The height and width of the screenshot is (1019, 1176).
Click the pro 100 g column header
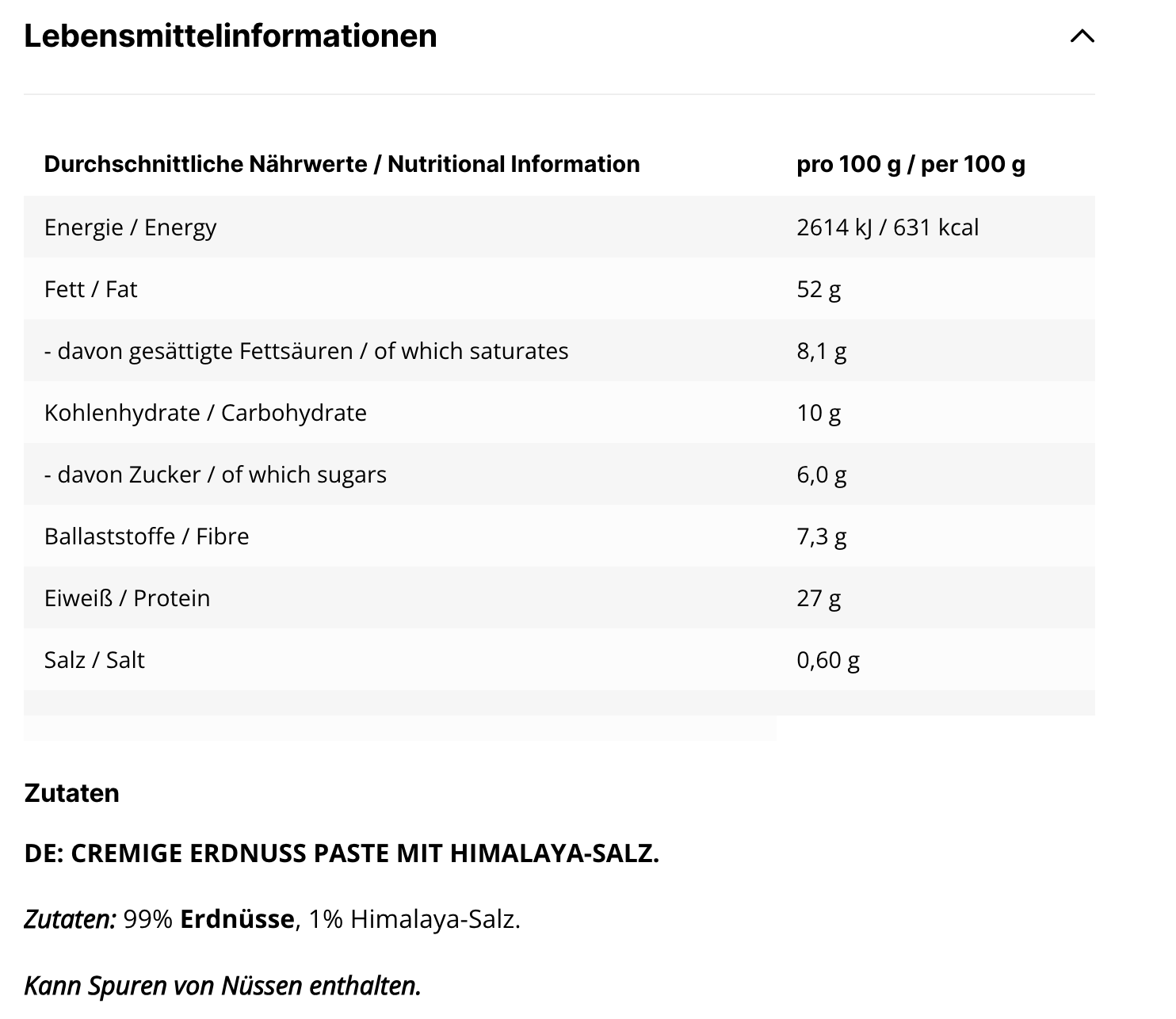click(x=911, y=164)
